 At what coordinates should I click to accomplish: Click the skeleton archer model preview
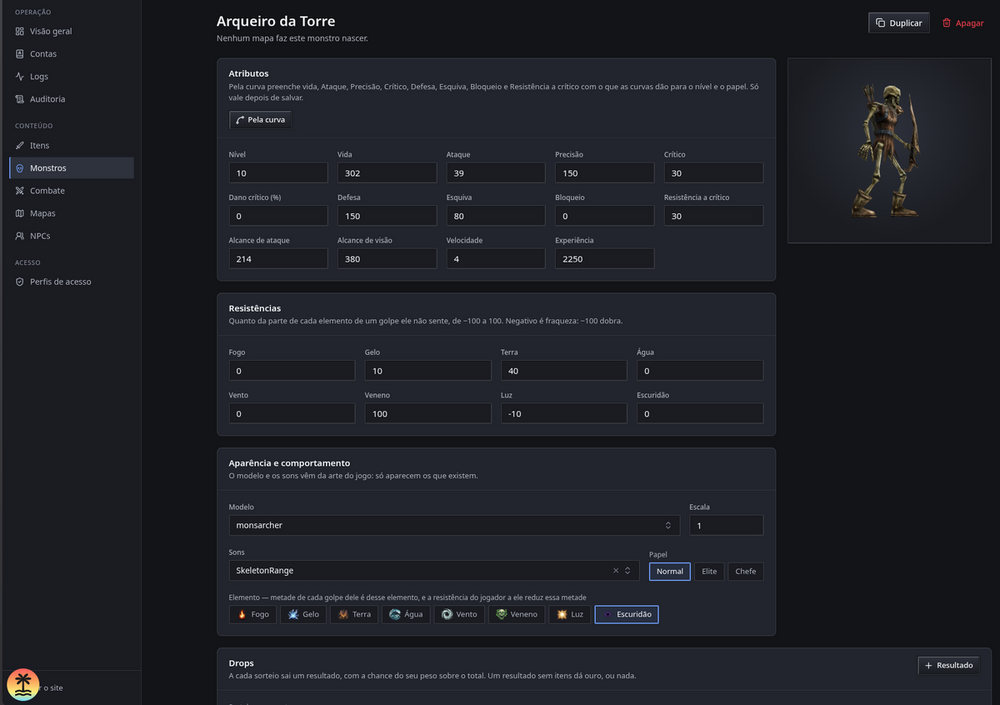[x=889, y=151]
